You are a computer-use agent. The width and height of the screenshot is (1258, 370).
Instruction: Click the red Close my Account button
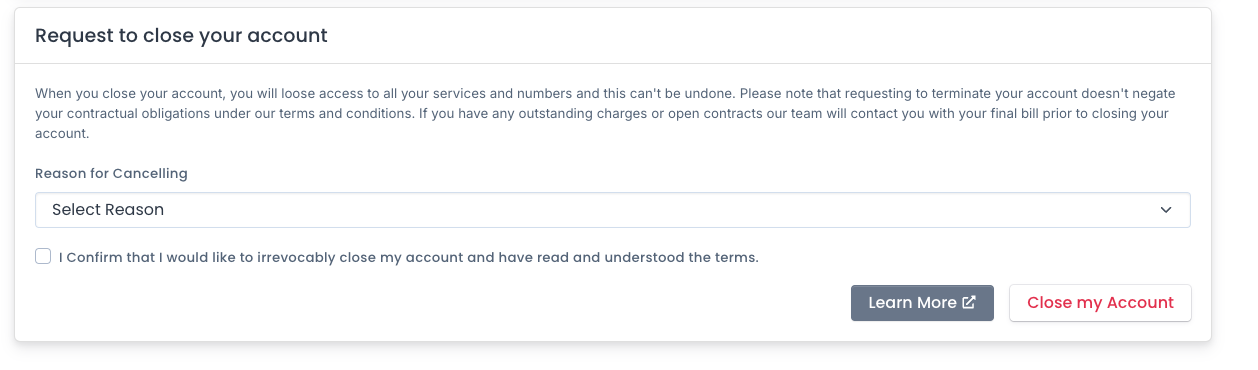pos(1100,303)
